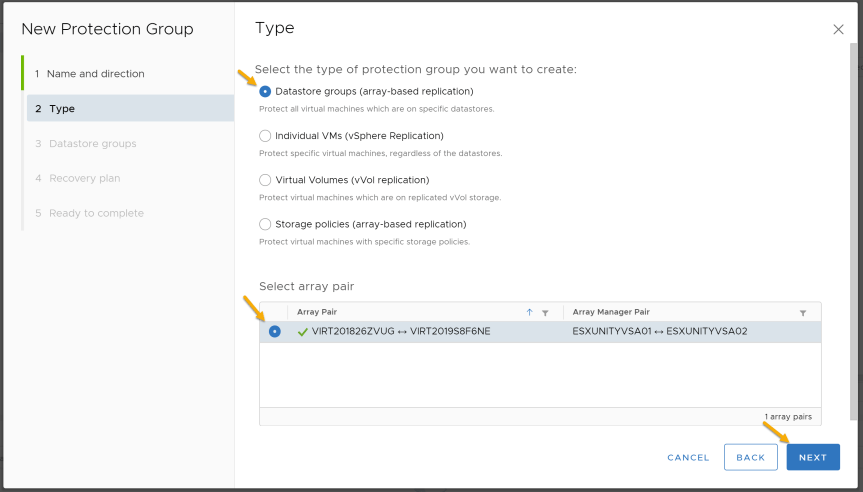Open the Array Pair column filter icon
The height and width of the screenshot is (492, 863).
545,313
